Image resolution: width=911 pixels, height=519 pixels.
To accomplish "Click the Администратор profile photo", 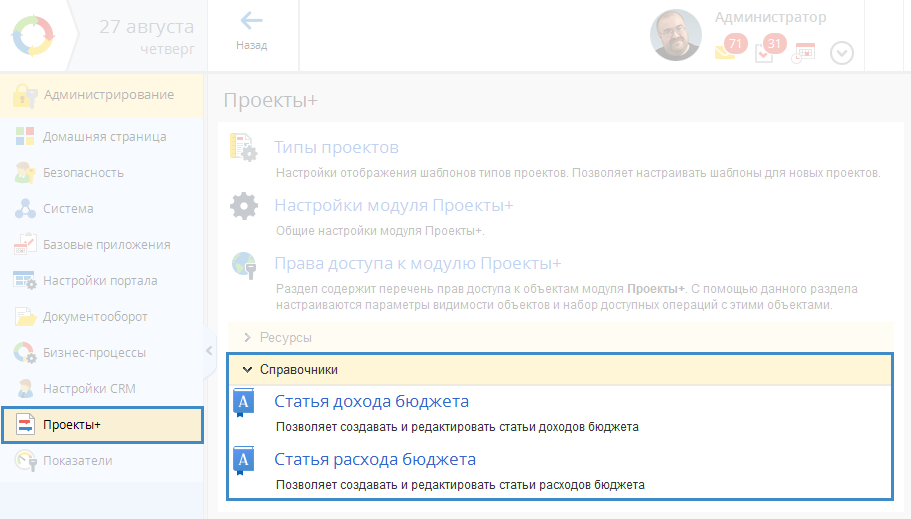I will [675, 36].
